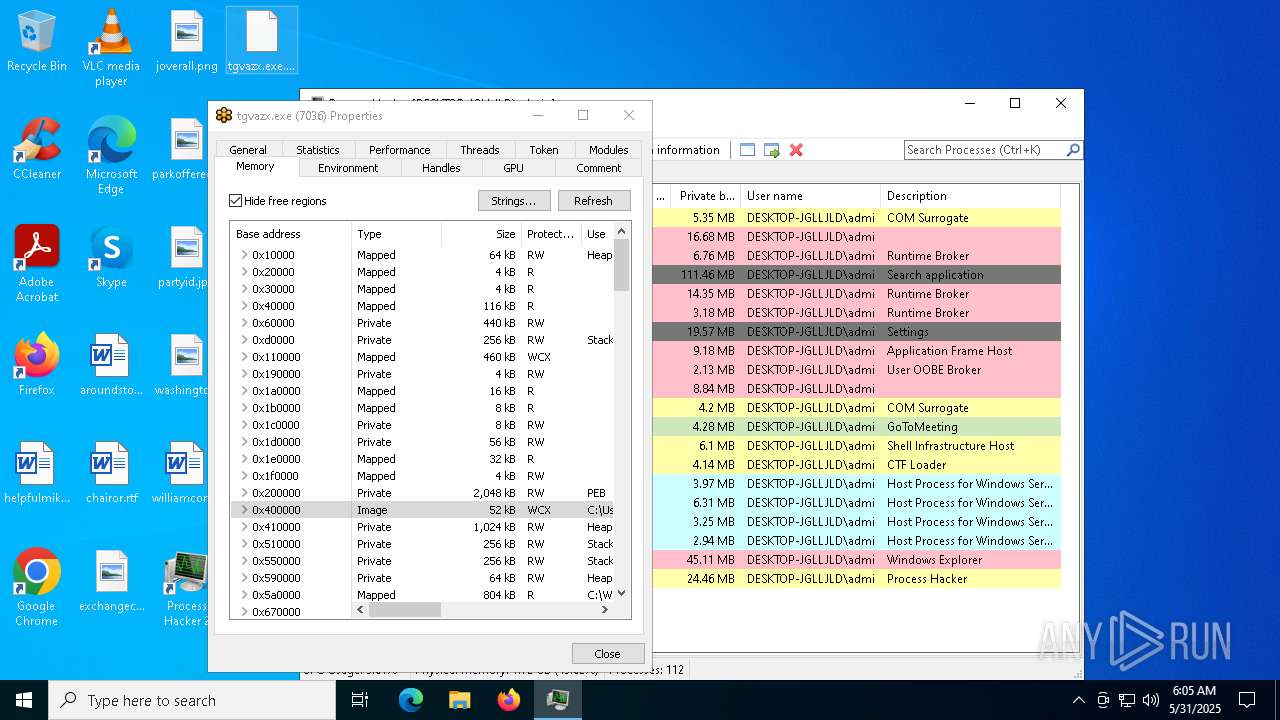Screen dimensions: 1280x720
Task: Select the Search application process row
Action: coord(856,275)
